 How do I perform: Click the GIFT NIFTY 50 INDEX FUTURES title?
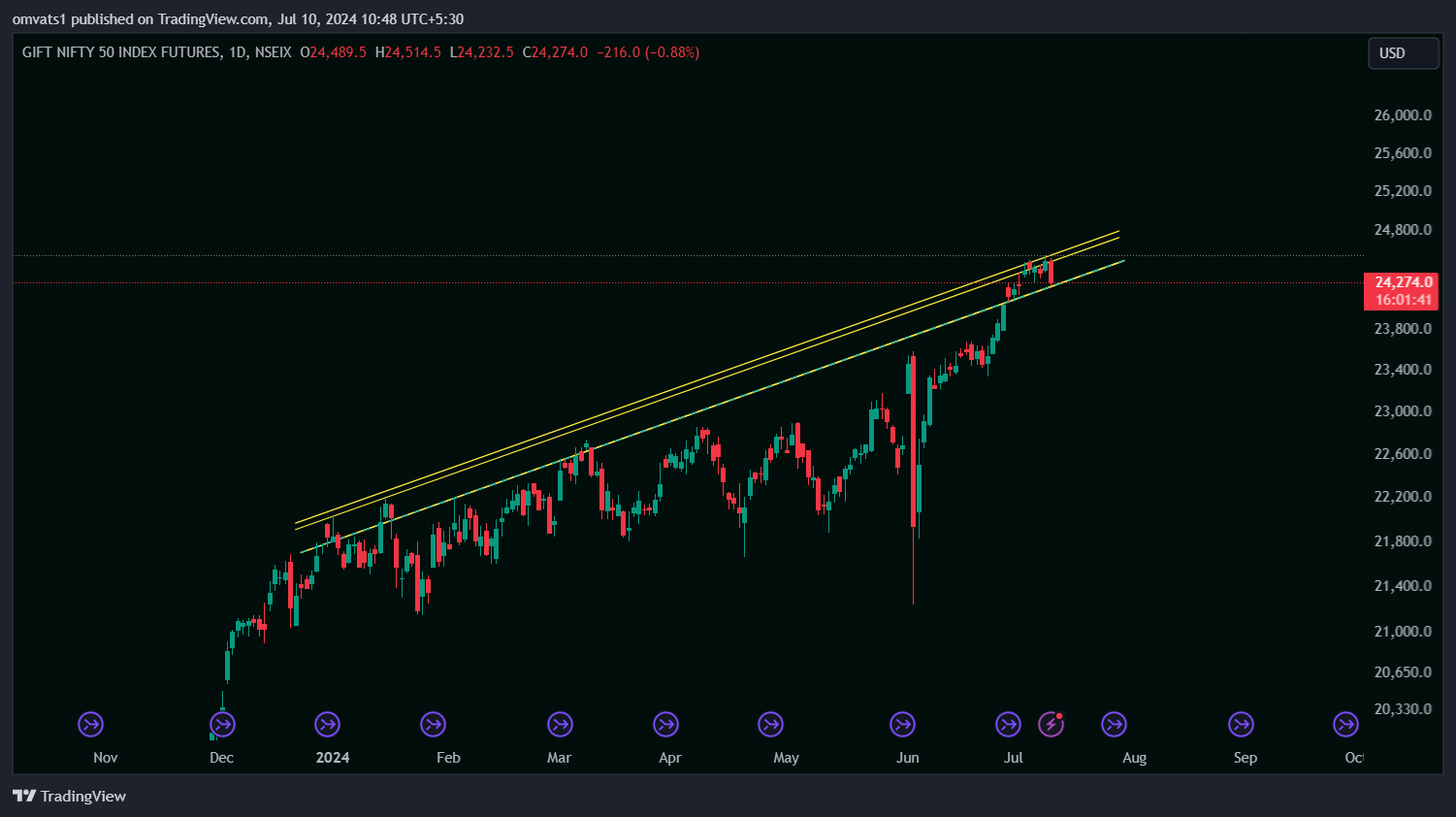(121, 52)
